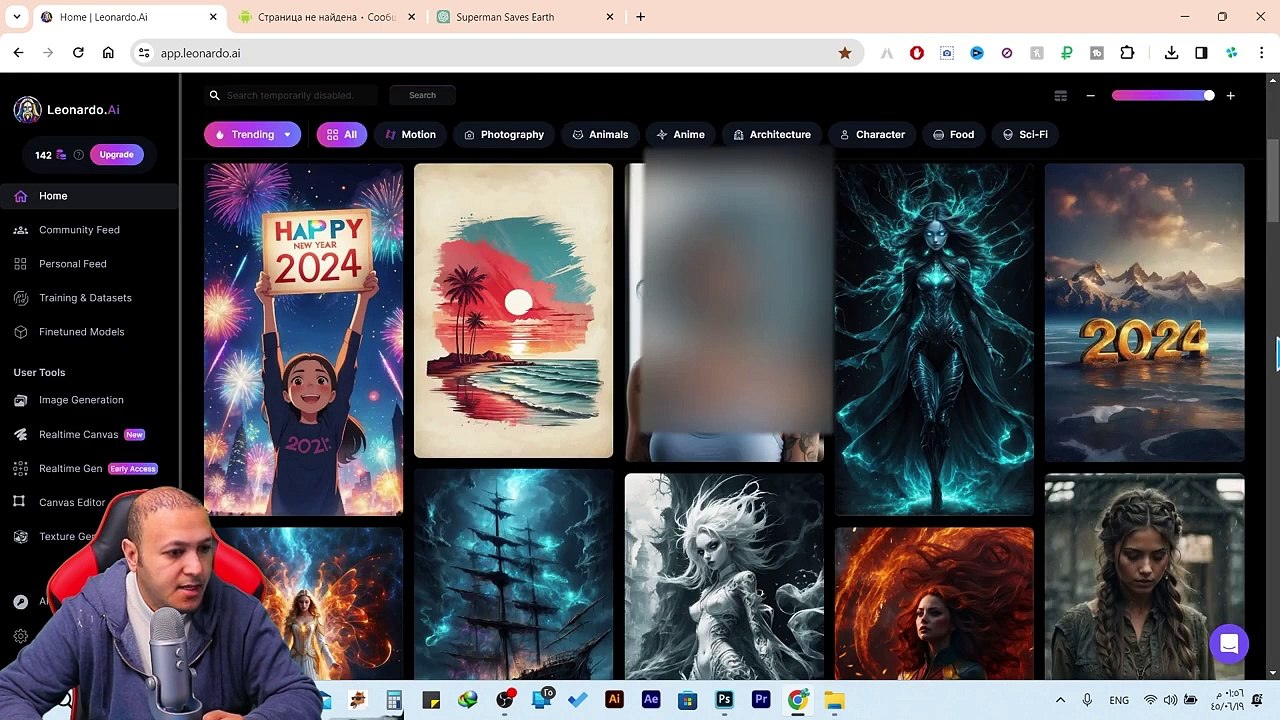Screen dimensions: 1280x720
Task: Filter gallery by Photography
Action: click(503, 135)
